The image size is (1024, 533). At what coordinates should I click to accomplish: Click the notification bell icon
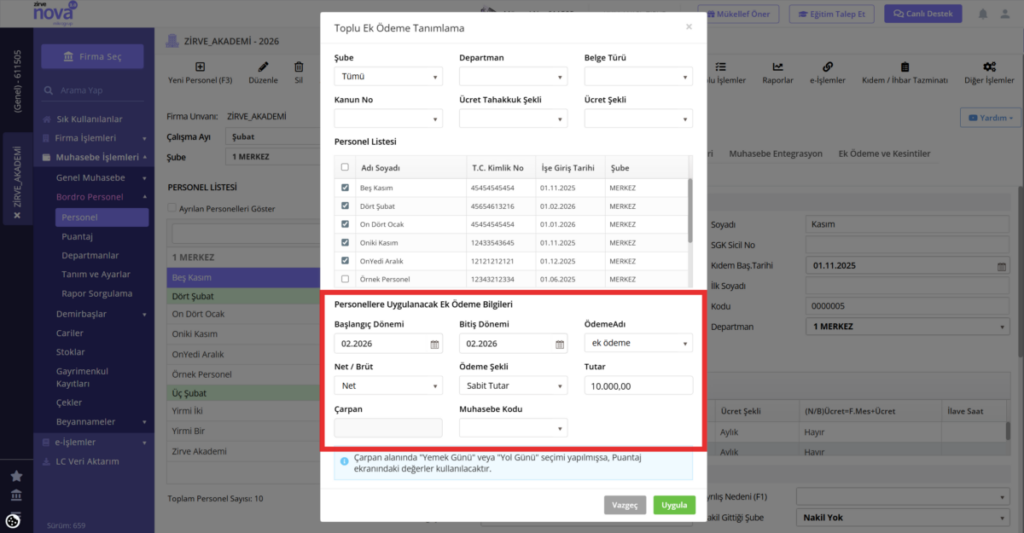pyautogui.click(x=983, y=14)
